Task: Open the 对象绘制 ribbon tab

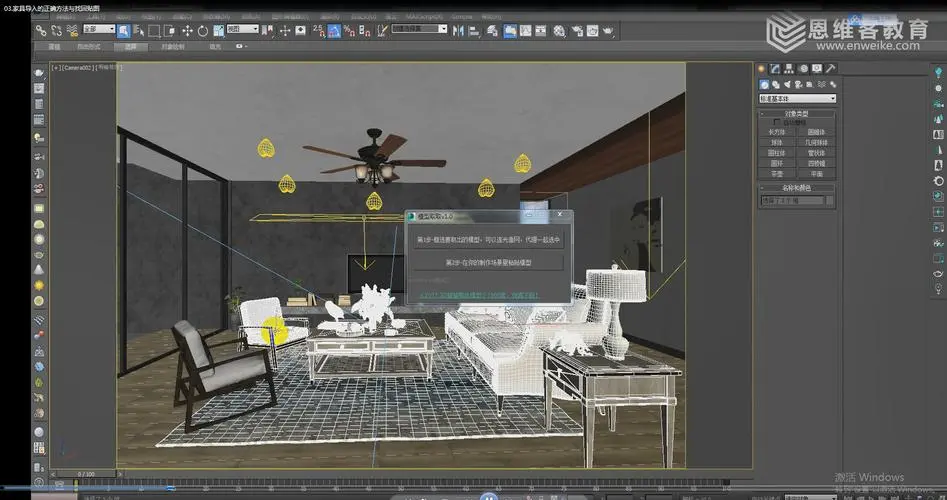Action: pyautogui.click(x=174, y=46)
